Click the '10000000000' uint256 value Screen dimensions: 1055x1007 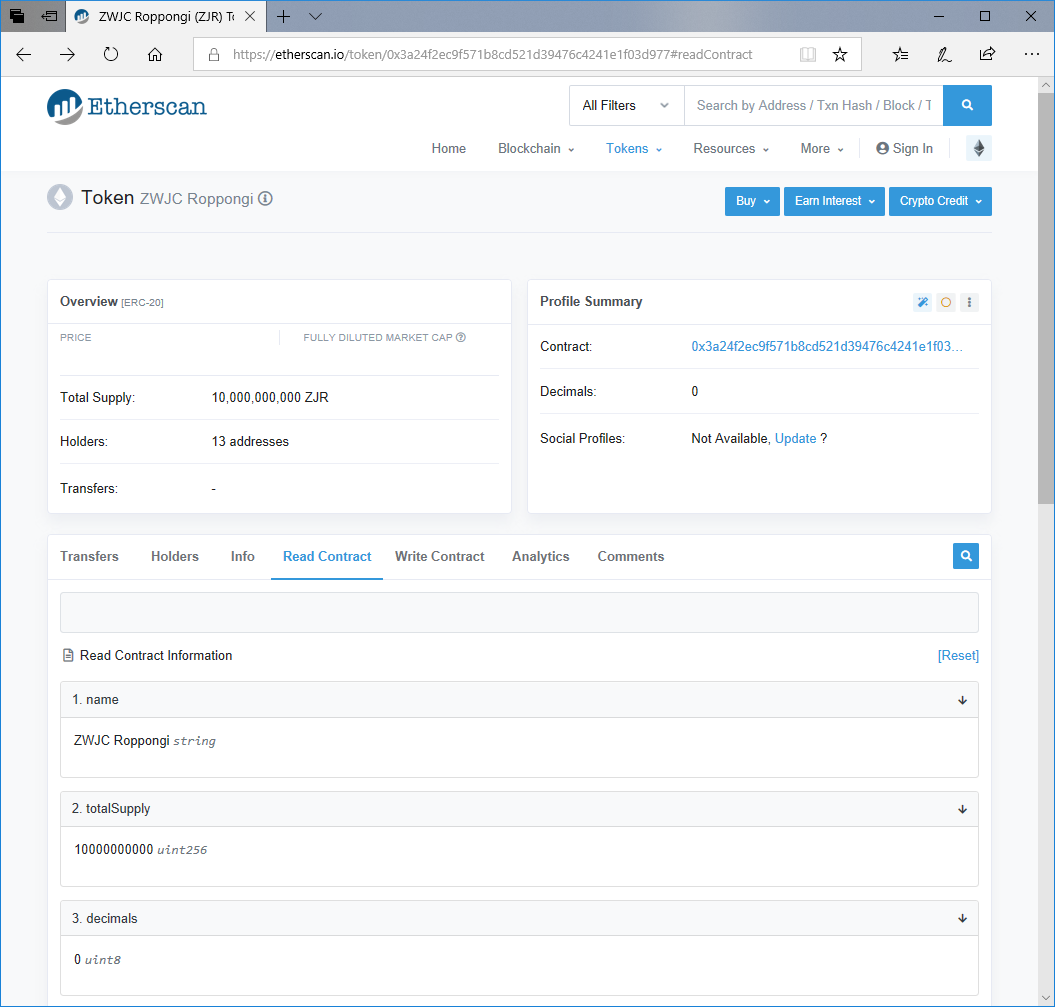coord(114,850)
